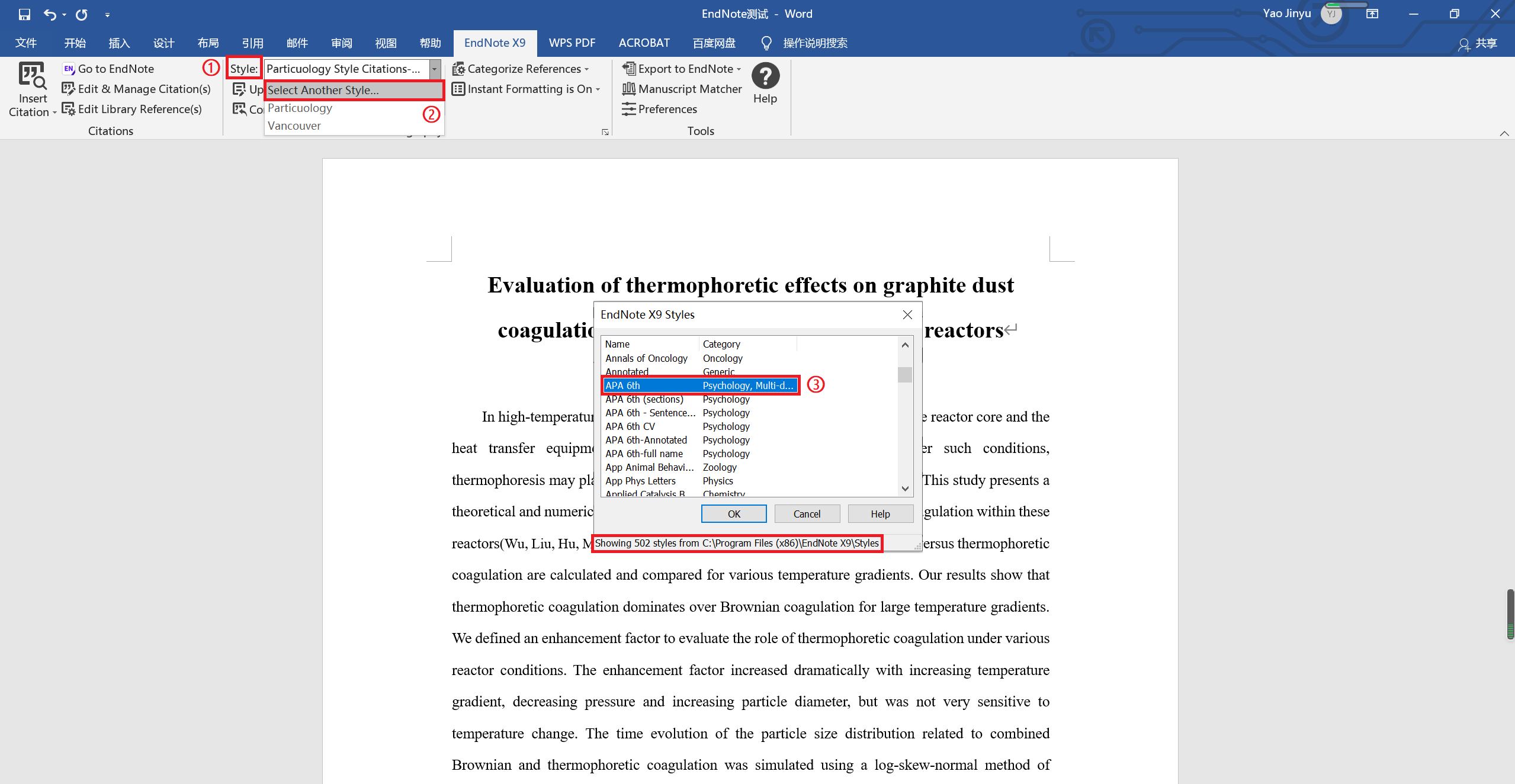1515x784 pixels.
Task: Select App Phys Letters style row
Action: pyautogui.click(x=699, y=481)
